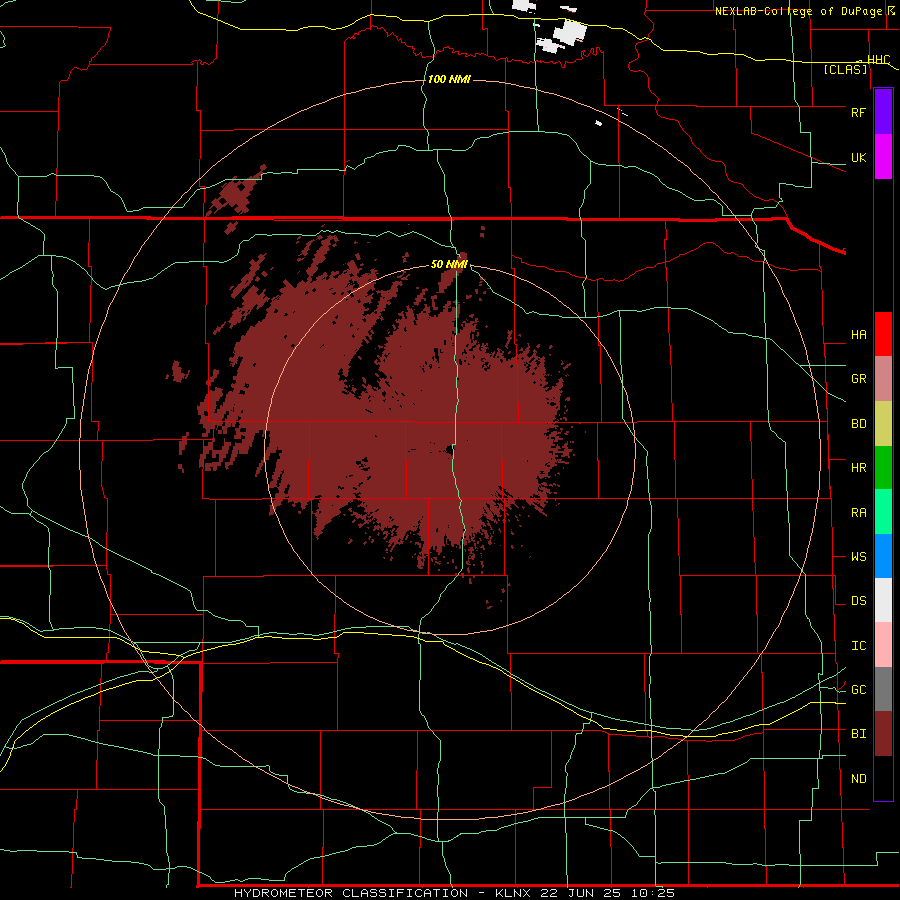Viewport: 900px width, 900px height.
Task: Click the HA red legend color swatch
Action: pos(883,334)
